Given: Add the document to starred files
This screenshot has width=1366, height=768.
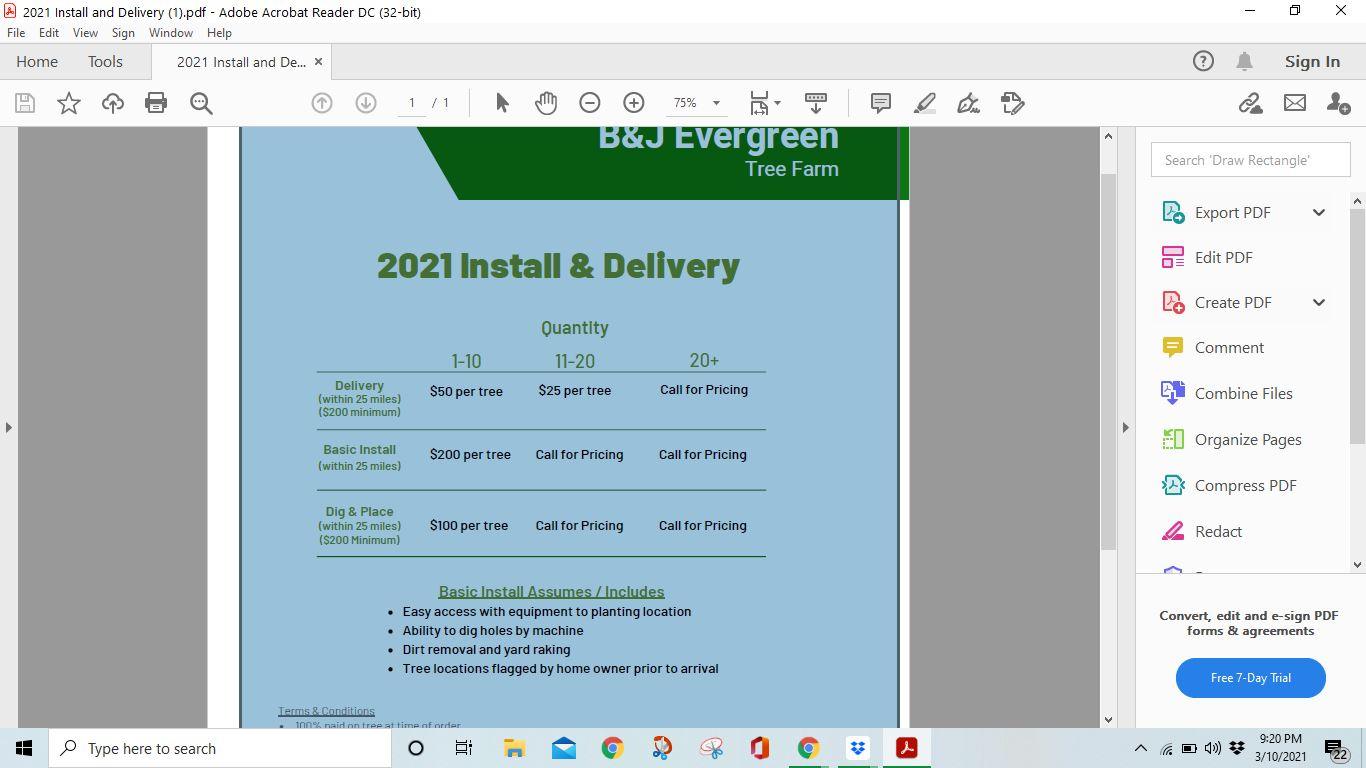Looking at the screenshot, I should tap(69, 103).
